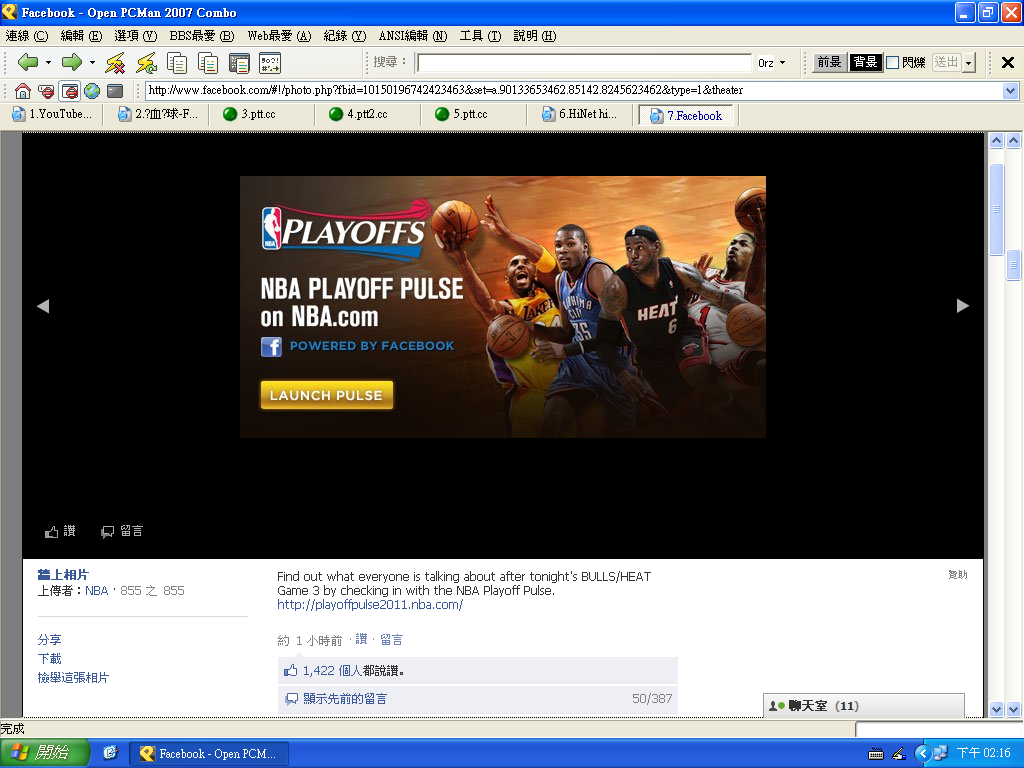Click the comment bubble beside 顯示先前的留言

click(292, 699)
